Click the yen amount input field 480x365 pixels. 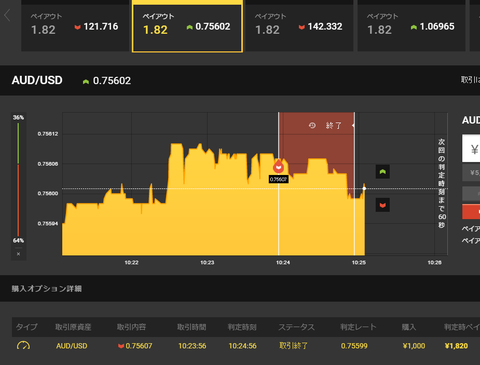(471, 149)
